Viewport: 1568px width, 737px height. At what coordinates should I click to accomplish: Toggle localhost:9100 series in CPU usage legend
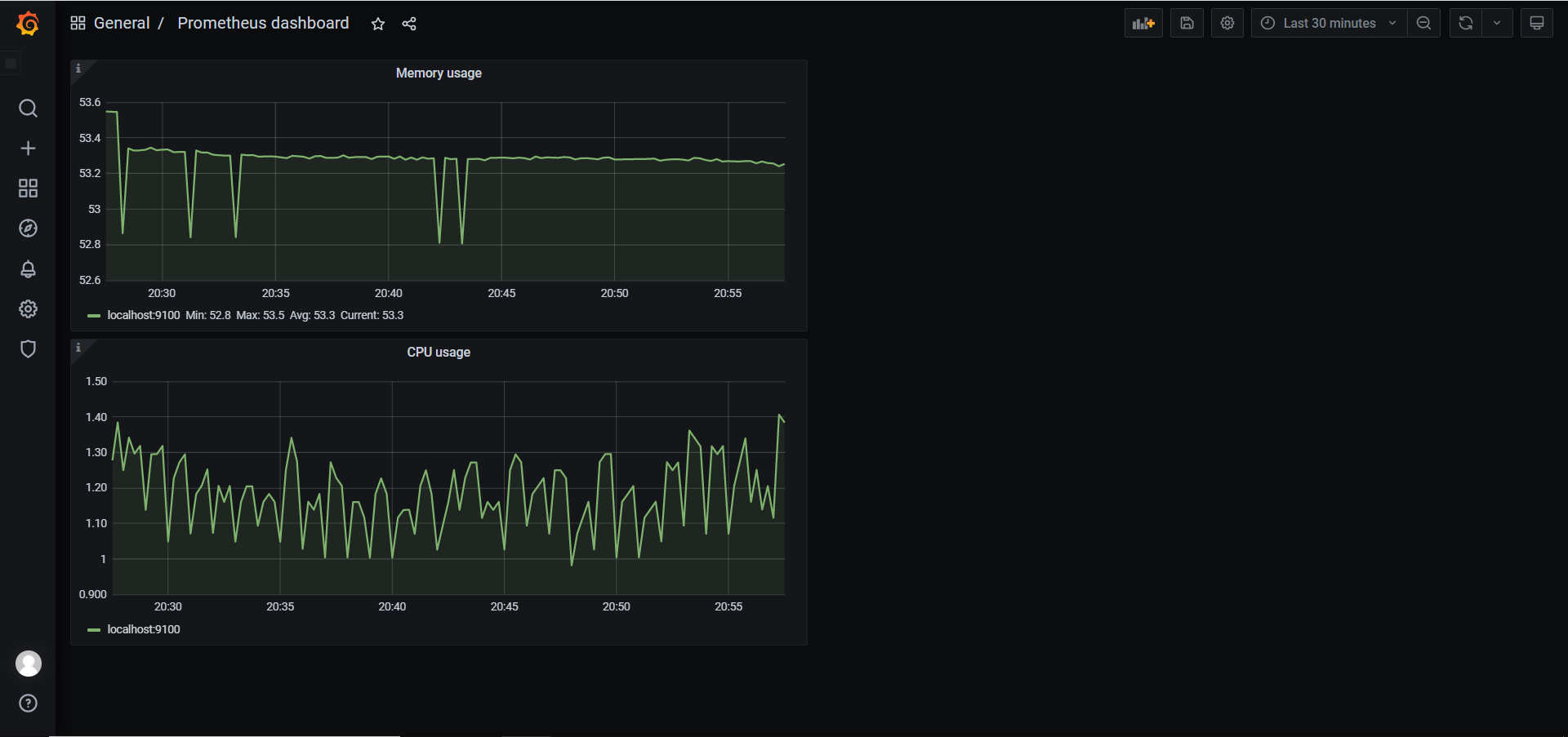[144, 629]
